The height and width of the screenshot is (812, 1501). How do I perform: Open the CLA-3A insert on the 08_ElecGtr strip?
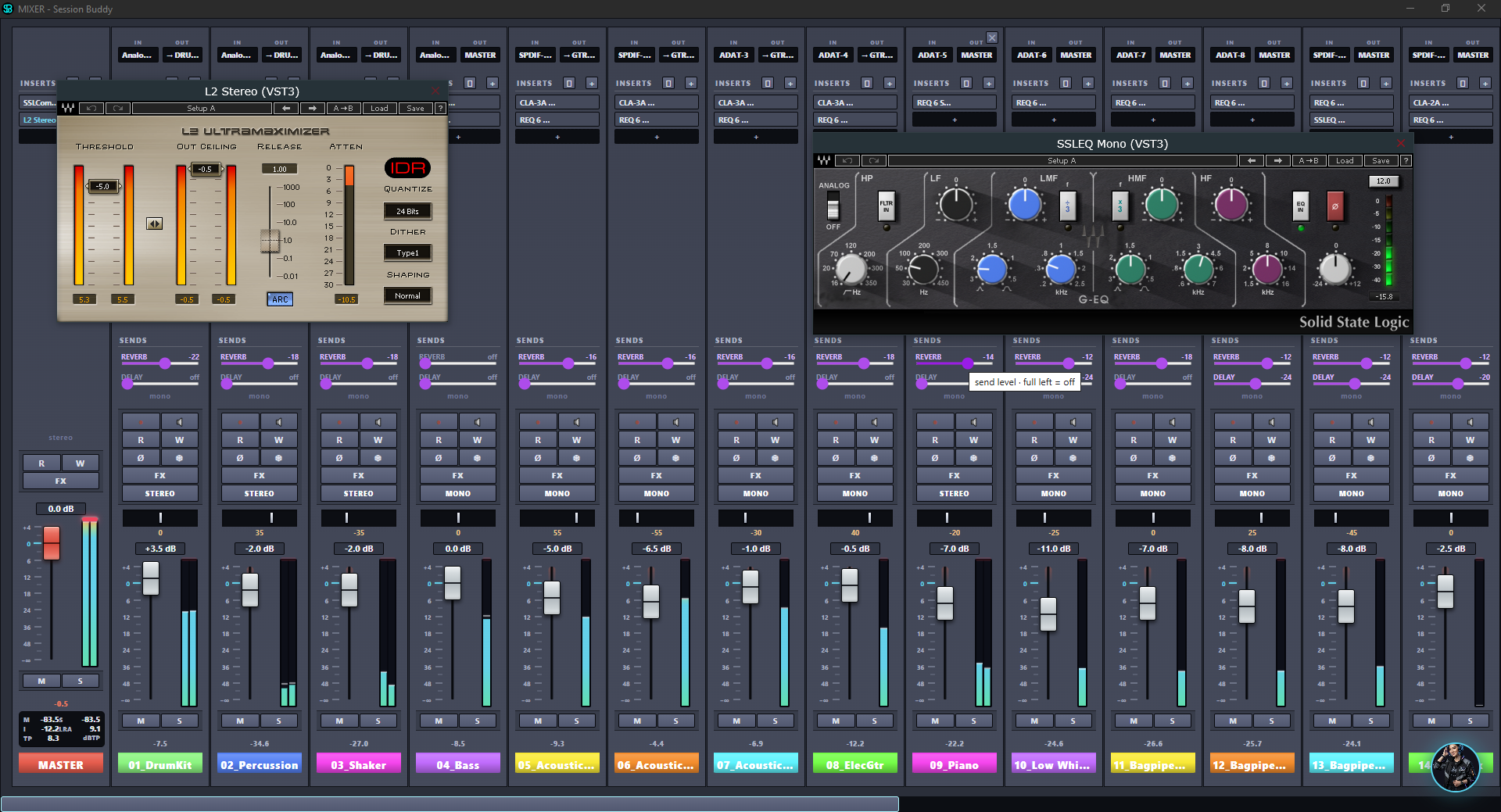coord(855,102)
